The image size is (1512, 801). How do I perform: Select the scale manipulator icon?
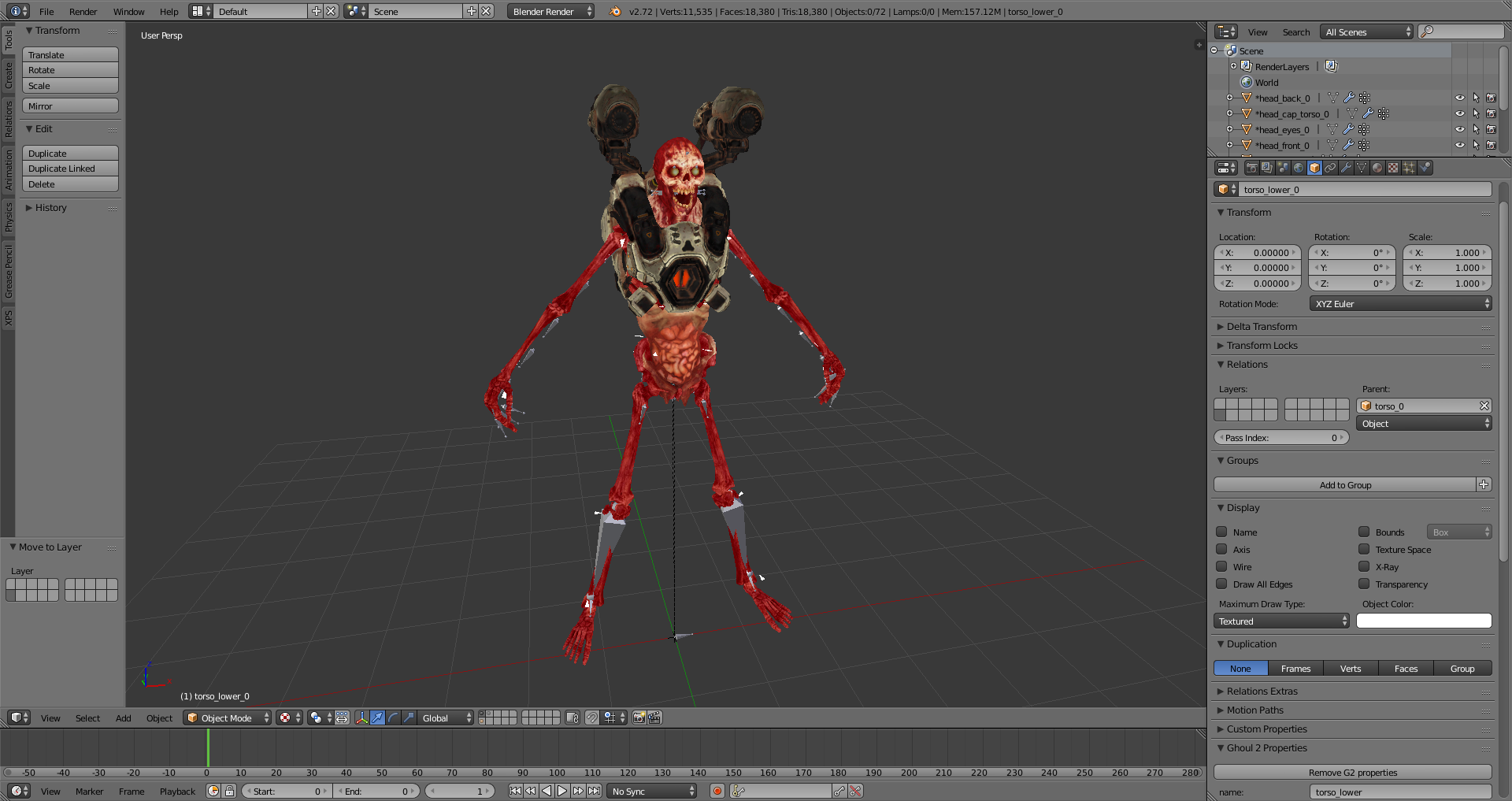pyautogui.click(x=409, y=718)
